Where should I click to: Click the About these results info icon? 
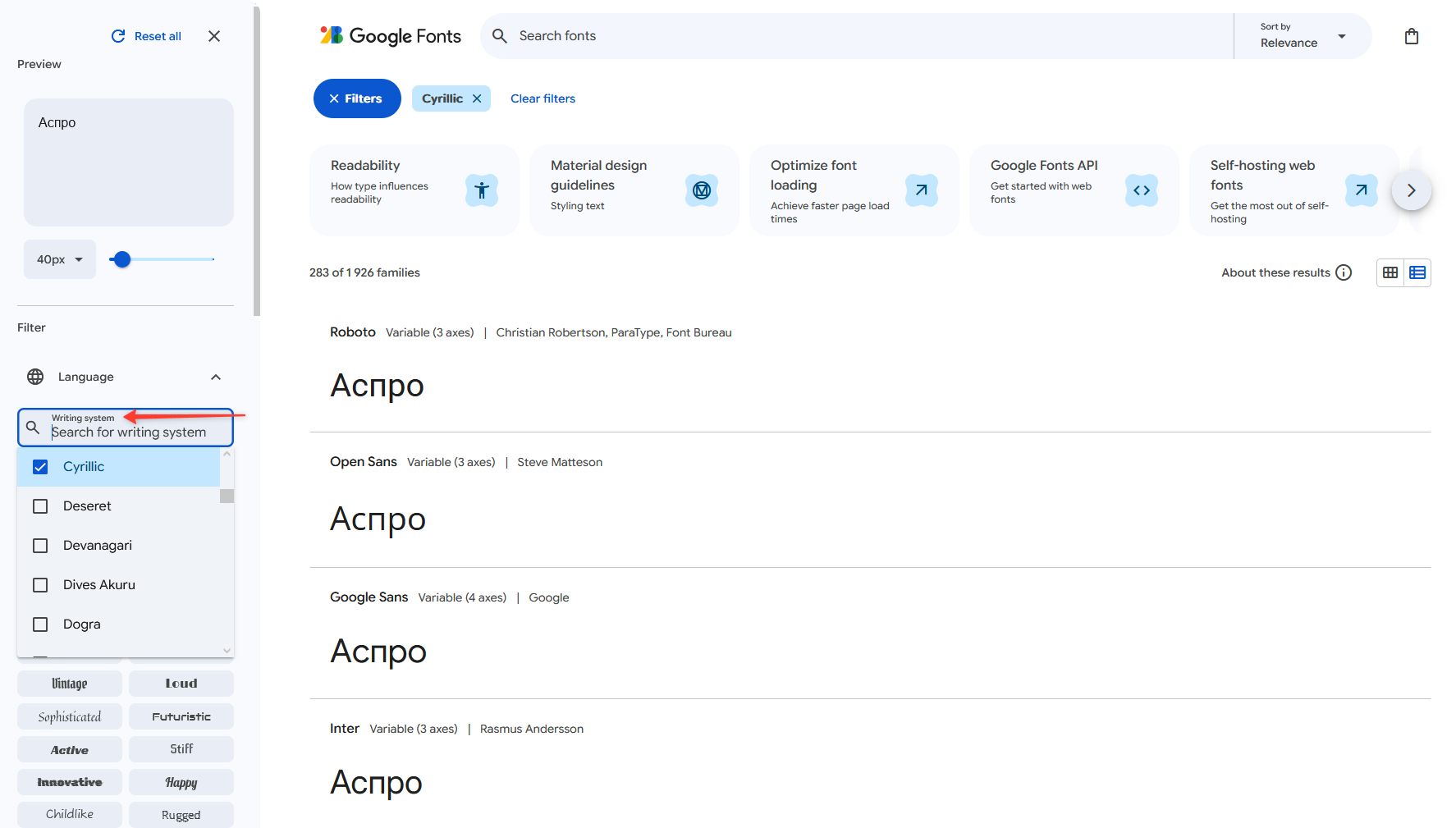pos(1344,272)
